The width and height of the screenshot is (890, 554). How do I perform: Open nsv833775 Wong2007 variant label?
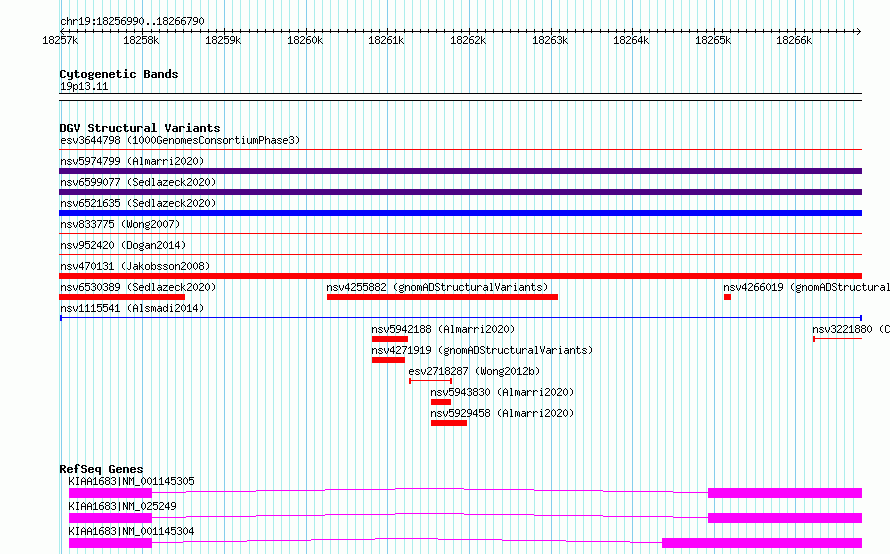coord(120,224)
